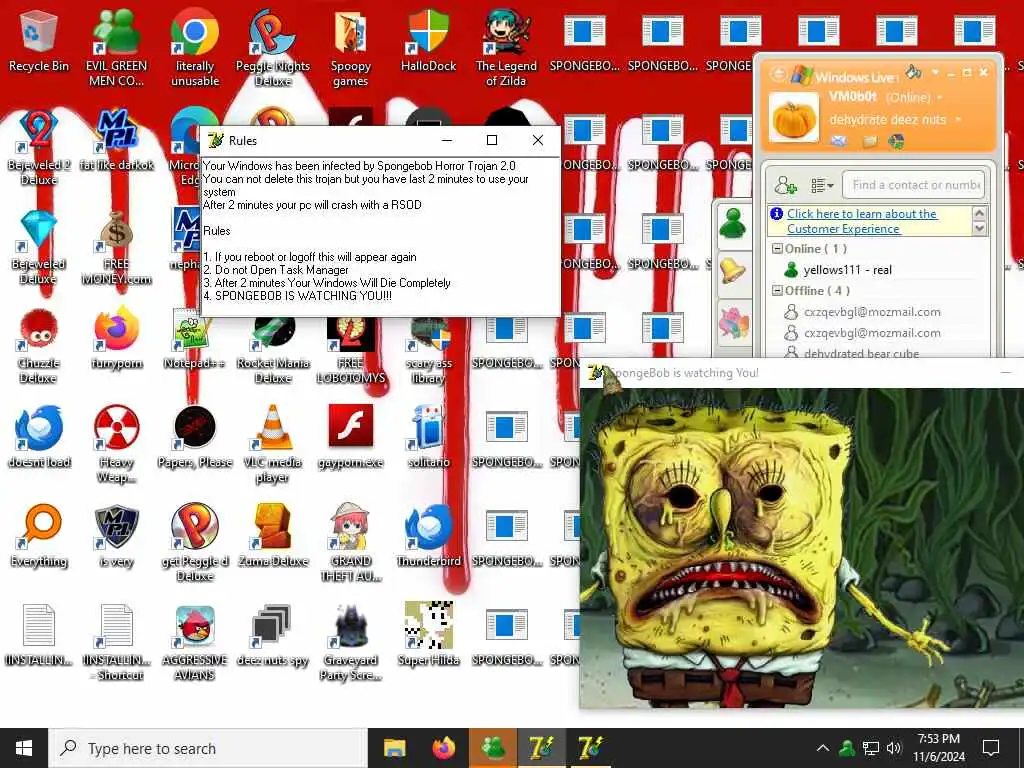
Task: Click the Messenger sharing folder icon
Action: pos(870,140)
